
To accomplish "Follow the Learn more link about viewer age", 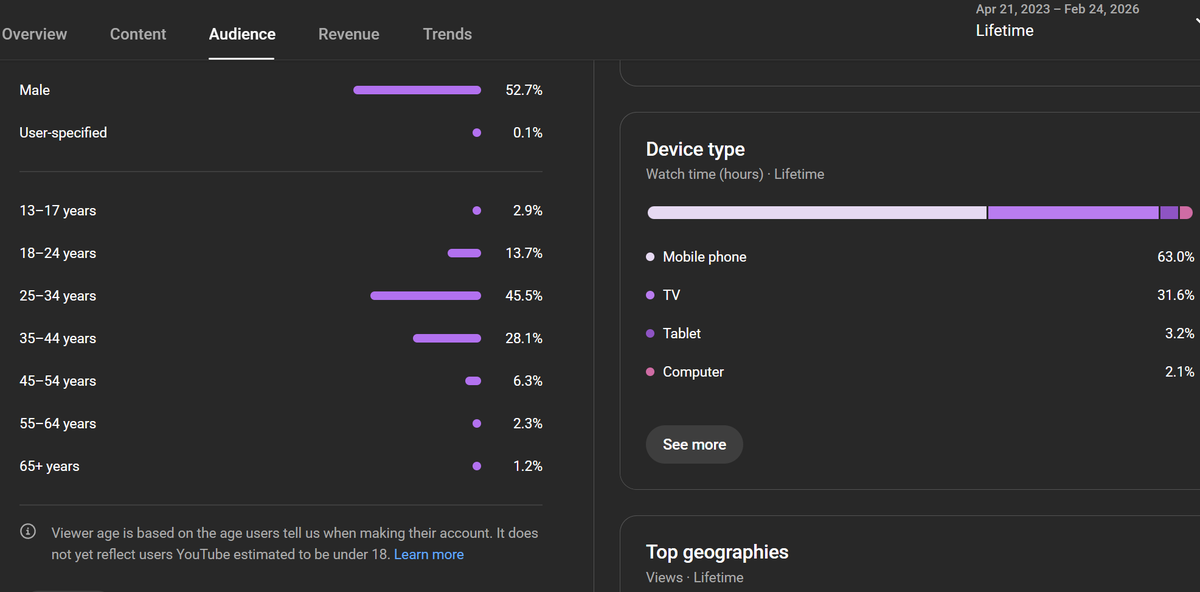I will click(429, 554).
